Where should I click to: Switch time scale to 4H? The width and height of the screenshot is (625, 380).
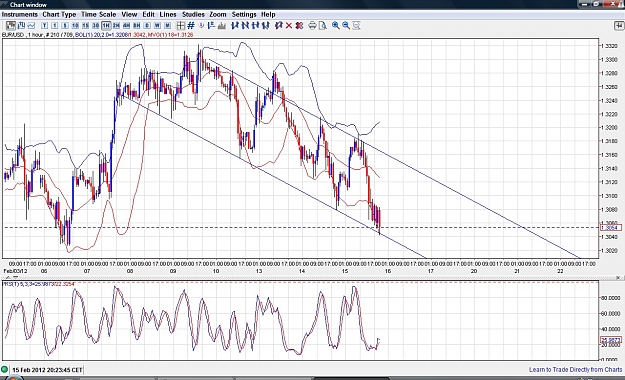(x=126, y=26)
